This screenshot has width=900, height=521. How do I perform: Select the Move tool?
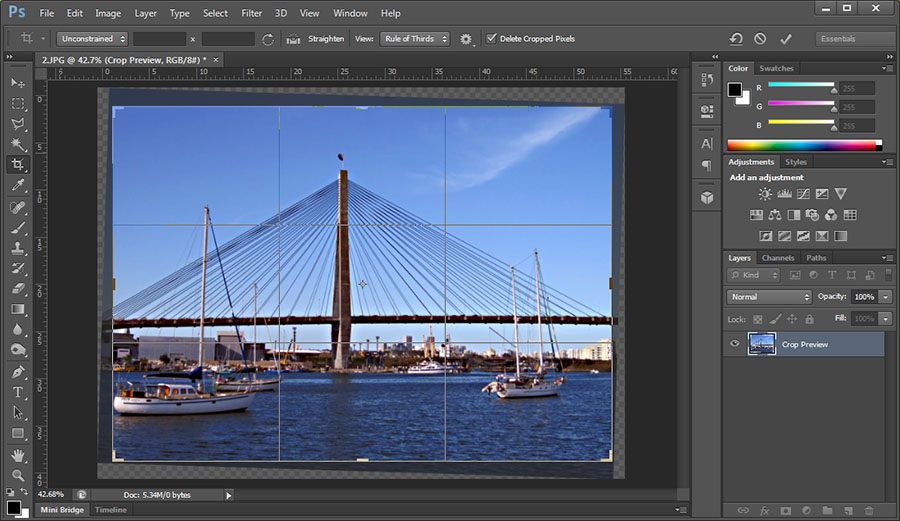(x=18, y=82)
